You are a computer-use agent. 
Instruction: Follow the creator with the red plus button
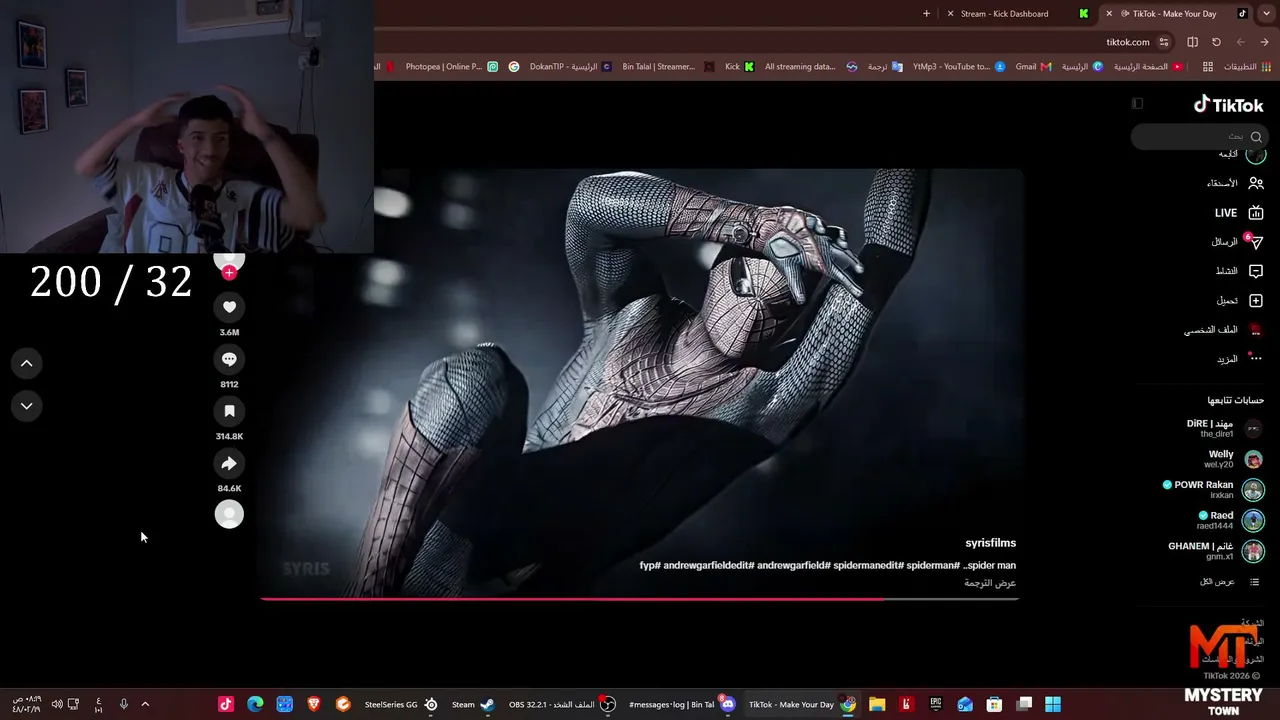(229, 272)
